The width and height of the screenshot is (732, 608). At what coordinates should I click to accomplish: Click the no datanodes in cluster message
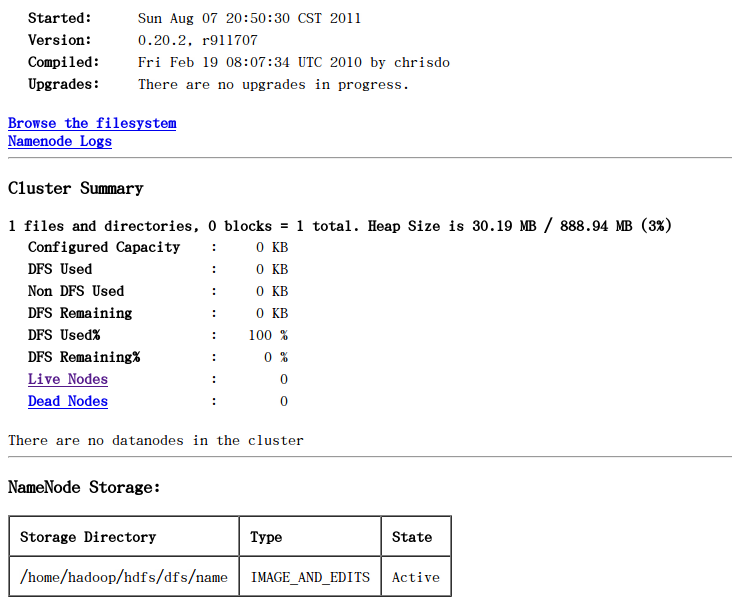click(x=156, y=440)
